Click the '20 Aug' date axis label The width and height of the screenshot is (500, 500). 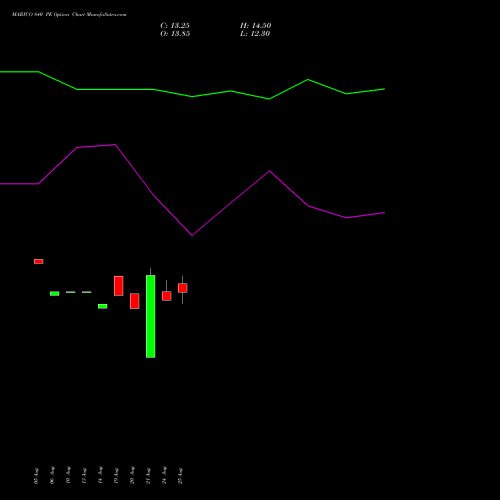pos(132,476)
